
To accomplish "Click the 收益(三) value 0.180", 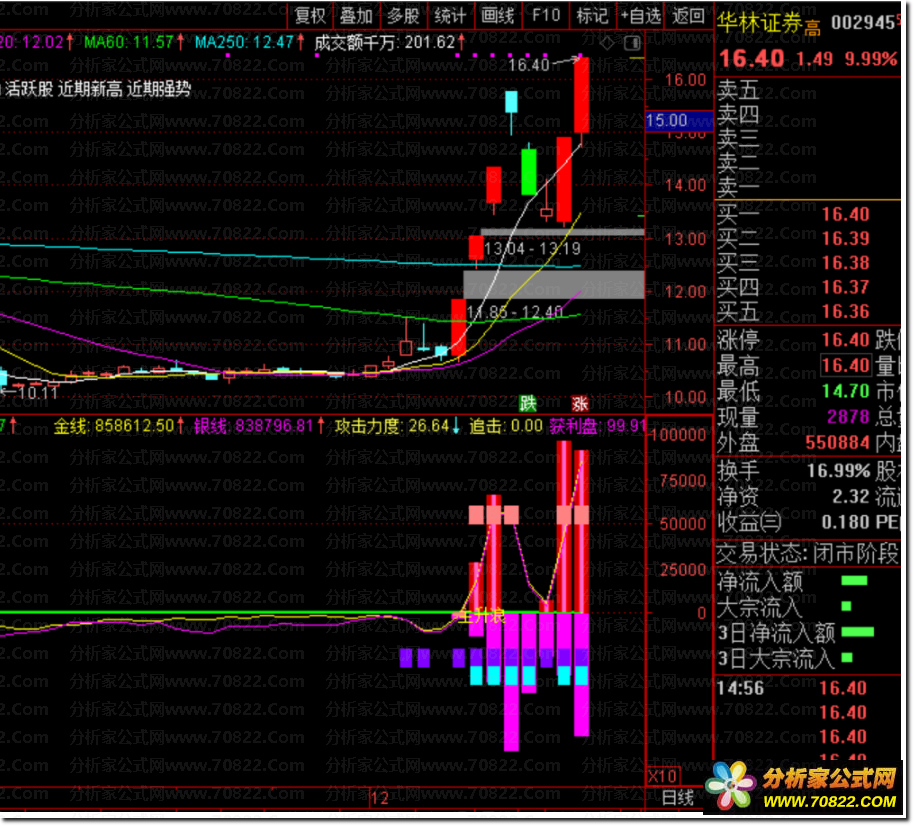I will click(x=846, y=522).
